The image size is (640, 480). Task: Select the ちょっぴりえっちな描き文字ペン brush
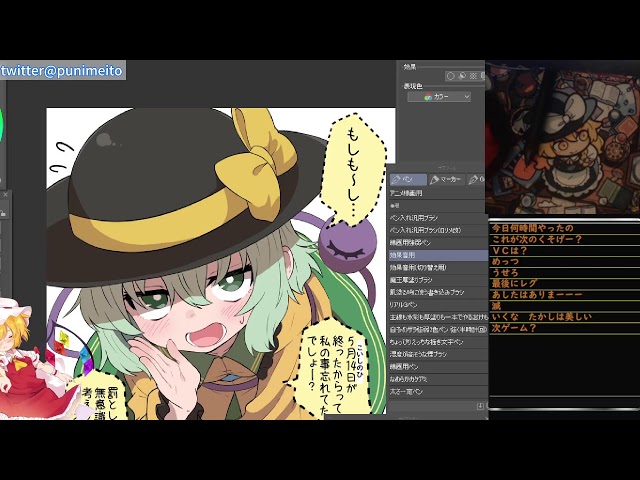[x=437, y=342]
